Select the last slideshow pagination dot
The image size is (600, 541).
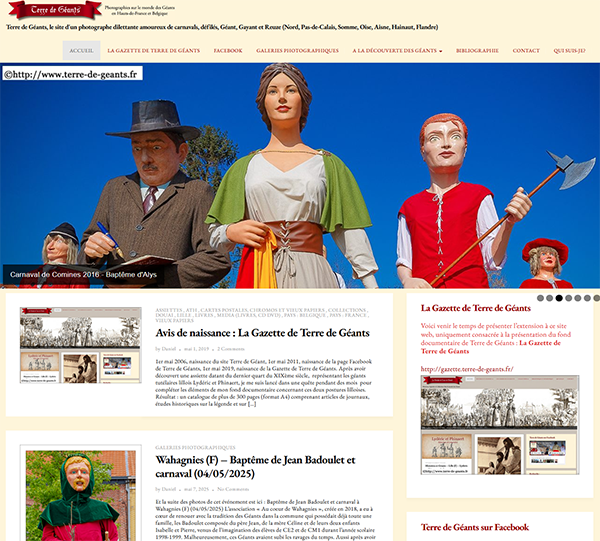pos(595,298)
